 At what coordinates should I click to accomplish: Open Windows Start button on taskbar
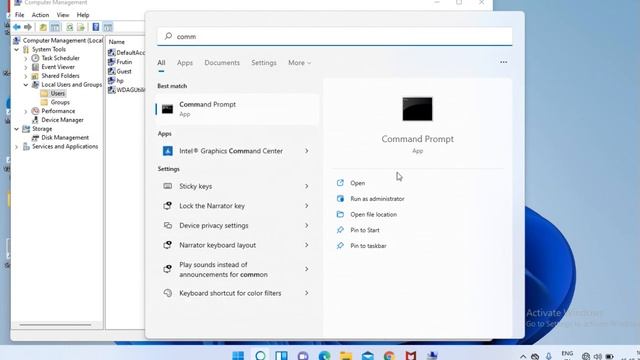(x=238, y=356)
